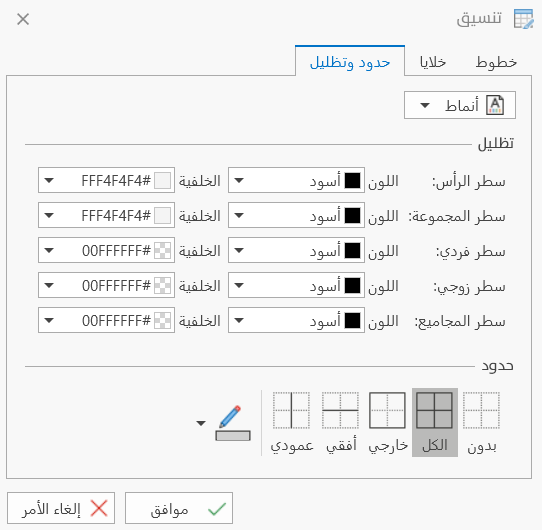Click black swatch in 'سطر زوجي' row
This screenshot has width=542, height=530.
pos(353,285)
